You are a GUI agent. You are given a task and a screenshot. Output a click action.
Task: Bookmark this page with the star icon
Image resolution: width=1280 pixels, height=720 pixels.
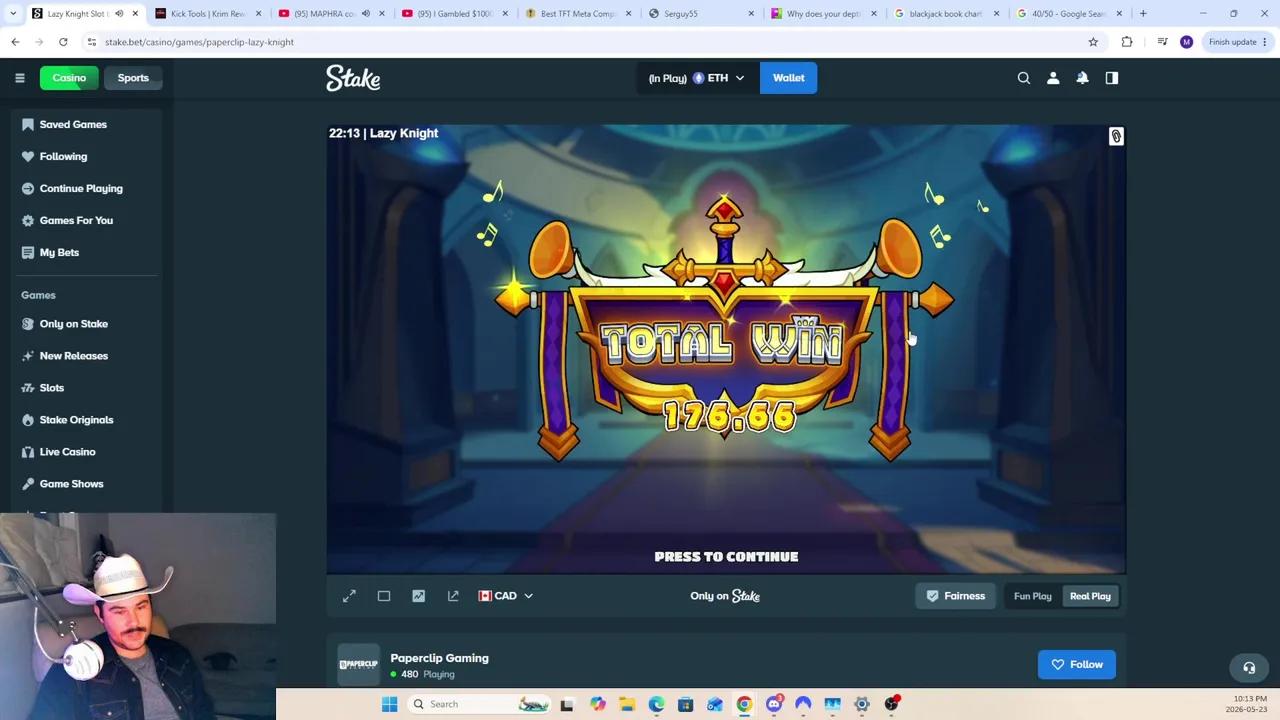click(x=1093, y=42)
